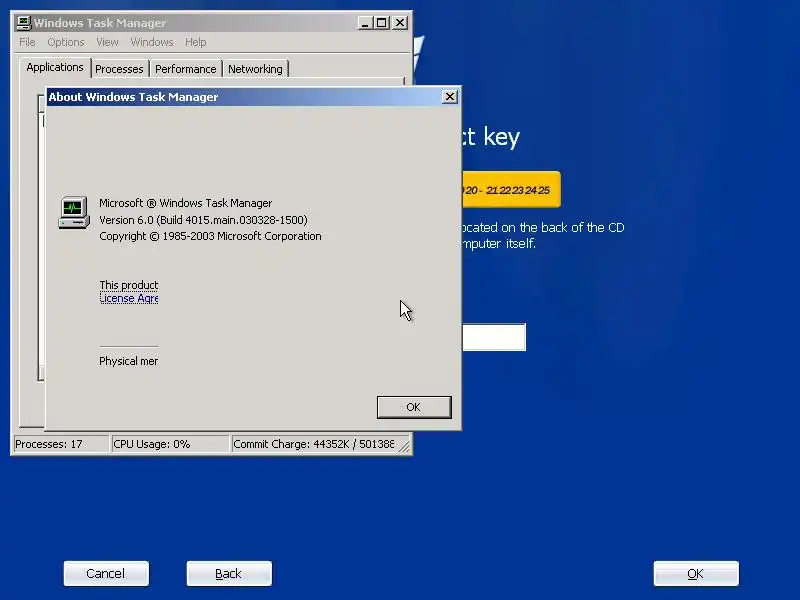This screenshot has height=600, width=800.
Task: Switch to the Networking tab
Action: [255, 69]
